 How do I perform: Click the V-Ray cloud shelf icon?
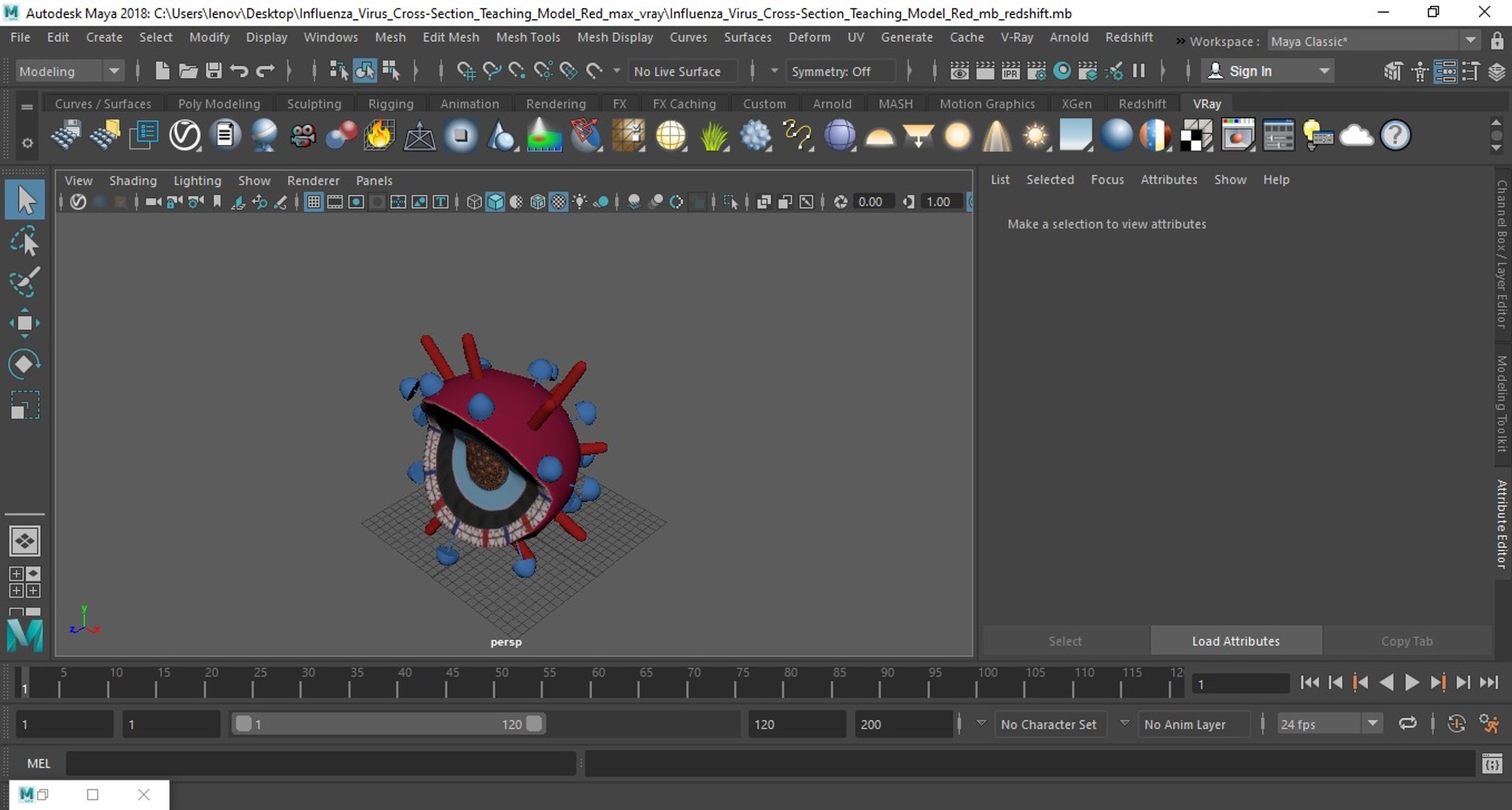pyautogui.click(x=1356, y=136)
